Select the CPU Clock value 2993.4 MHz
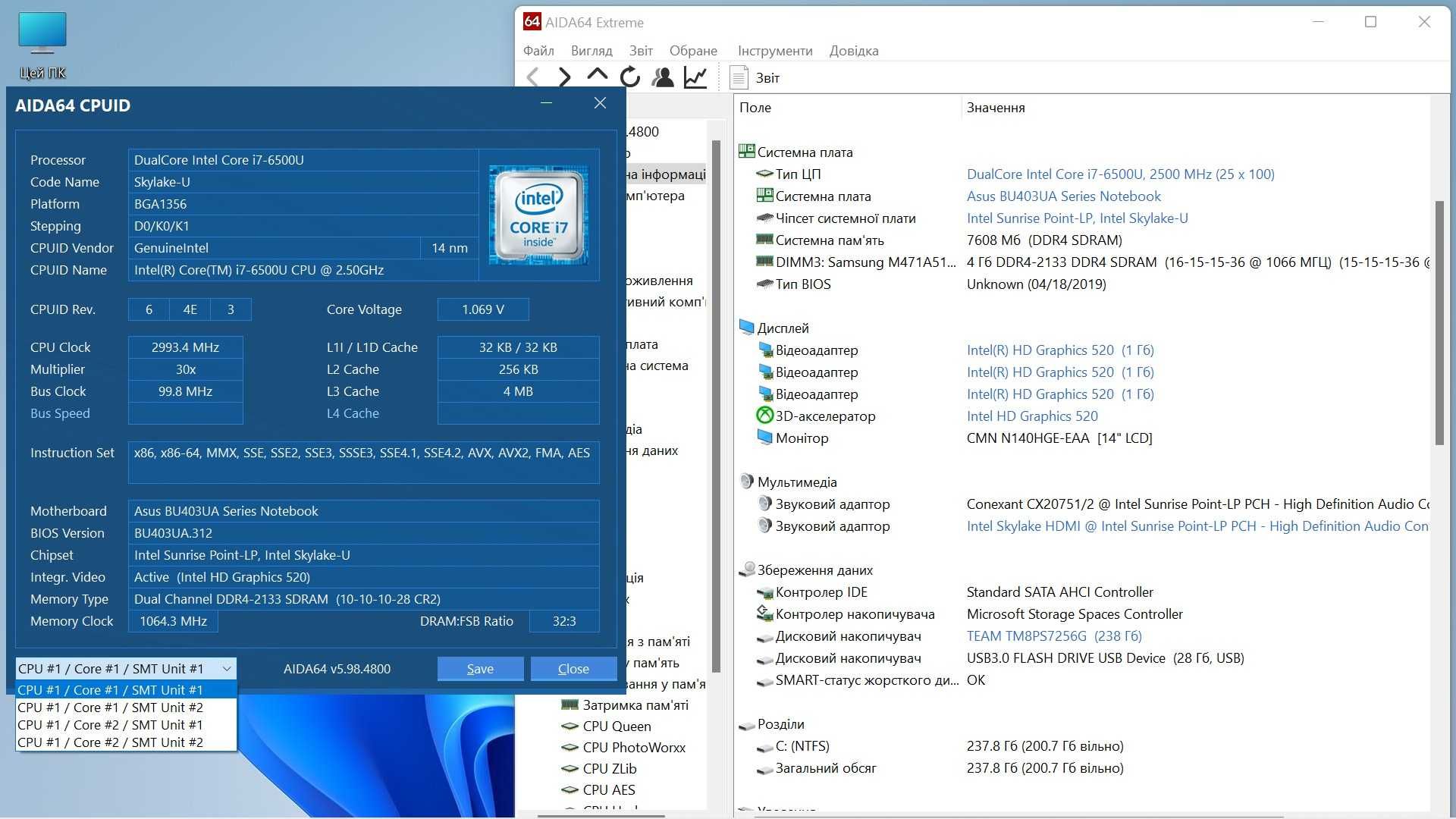Viewport: 1456px width, 819px height. coord(185,347)
